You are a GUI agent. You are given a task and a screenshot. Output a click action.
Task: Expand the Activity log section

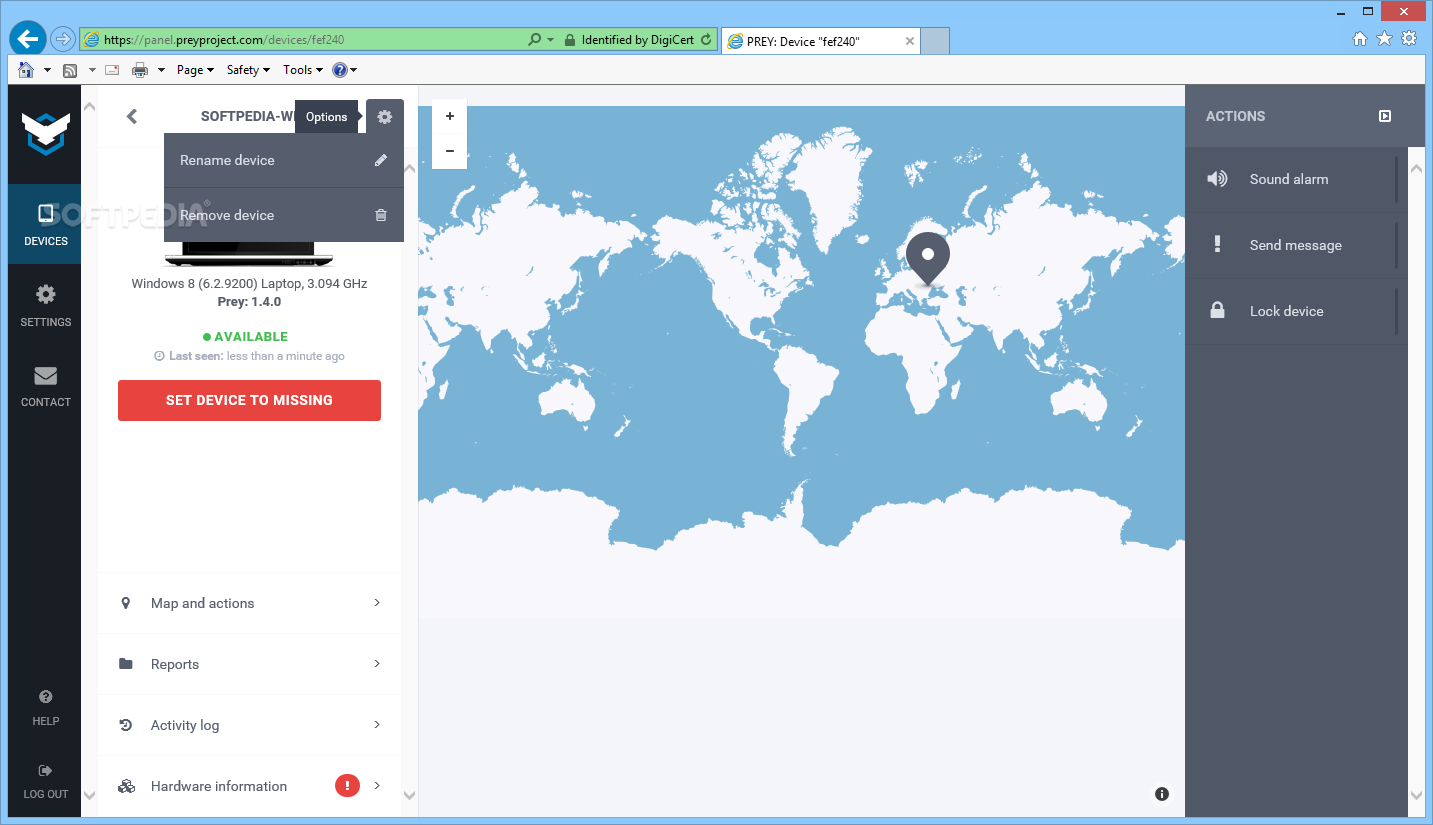pos(249,725)
